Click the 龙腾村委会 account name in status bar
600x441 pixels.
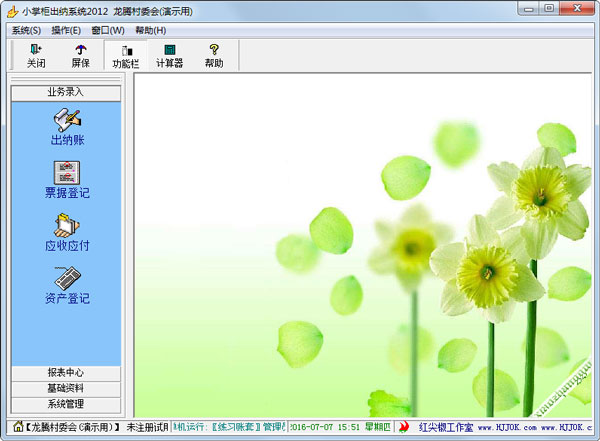pyautogui.click(x=70, y=427)
